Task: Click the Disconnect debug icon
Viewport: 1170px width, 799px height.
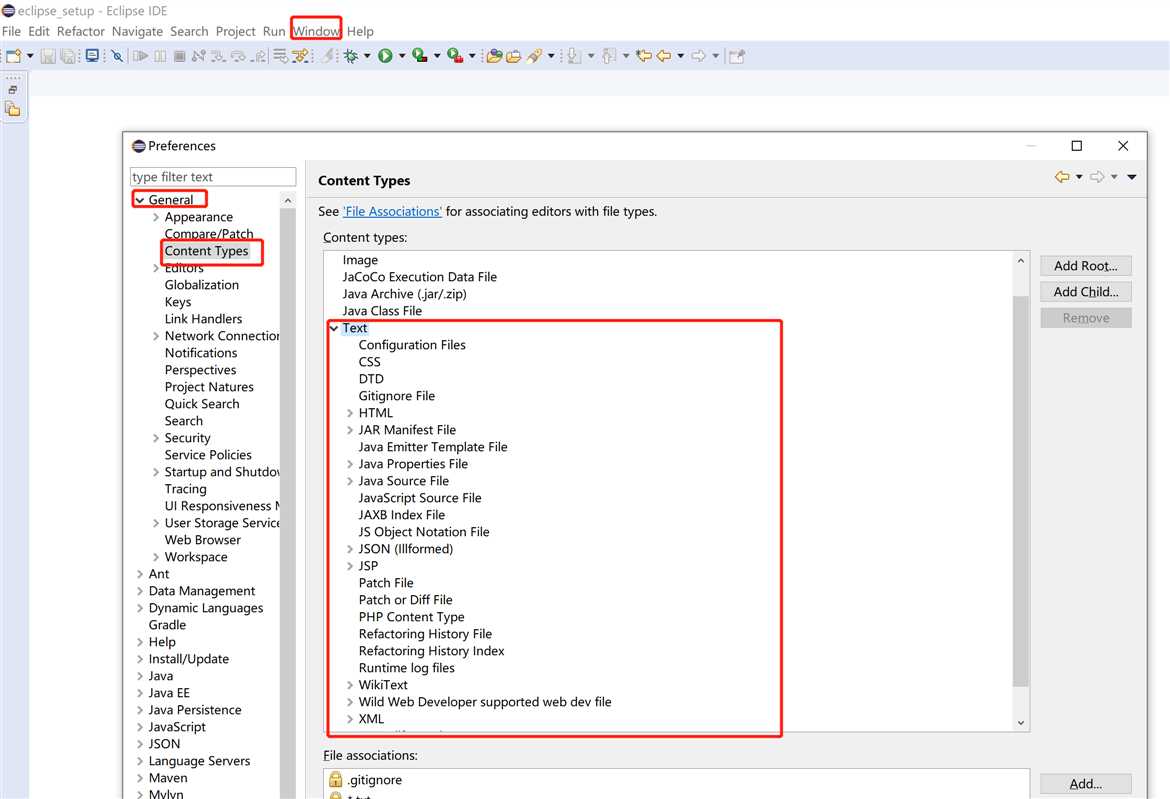Action: tap(198, 56)
